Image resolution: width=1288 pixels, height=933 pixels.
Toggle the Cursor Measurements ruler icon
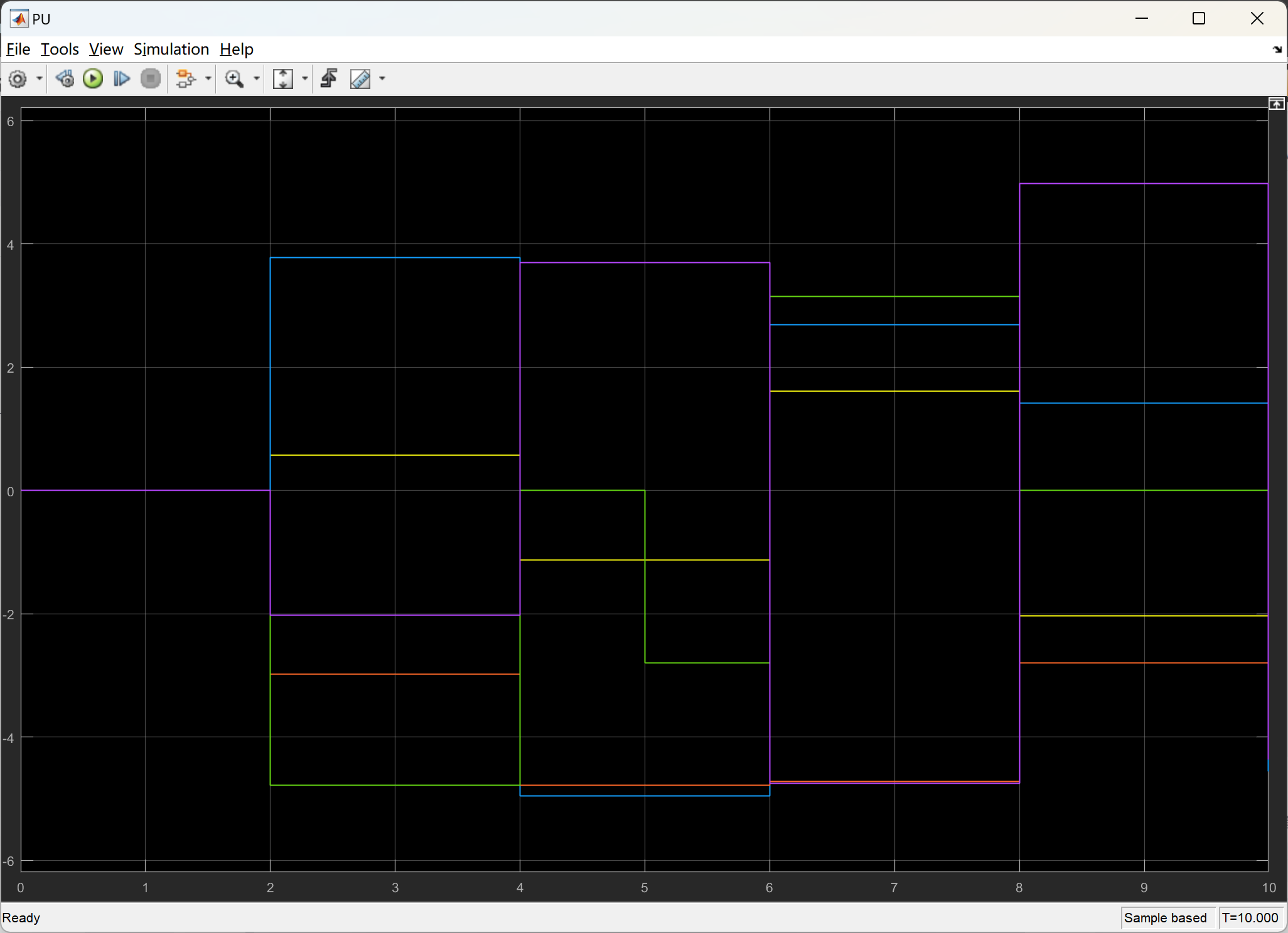(x=360, y=79)
